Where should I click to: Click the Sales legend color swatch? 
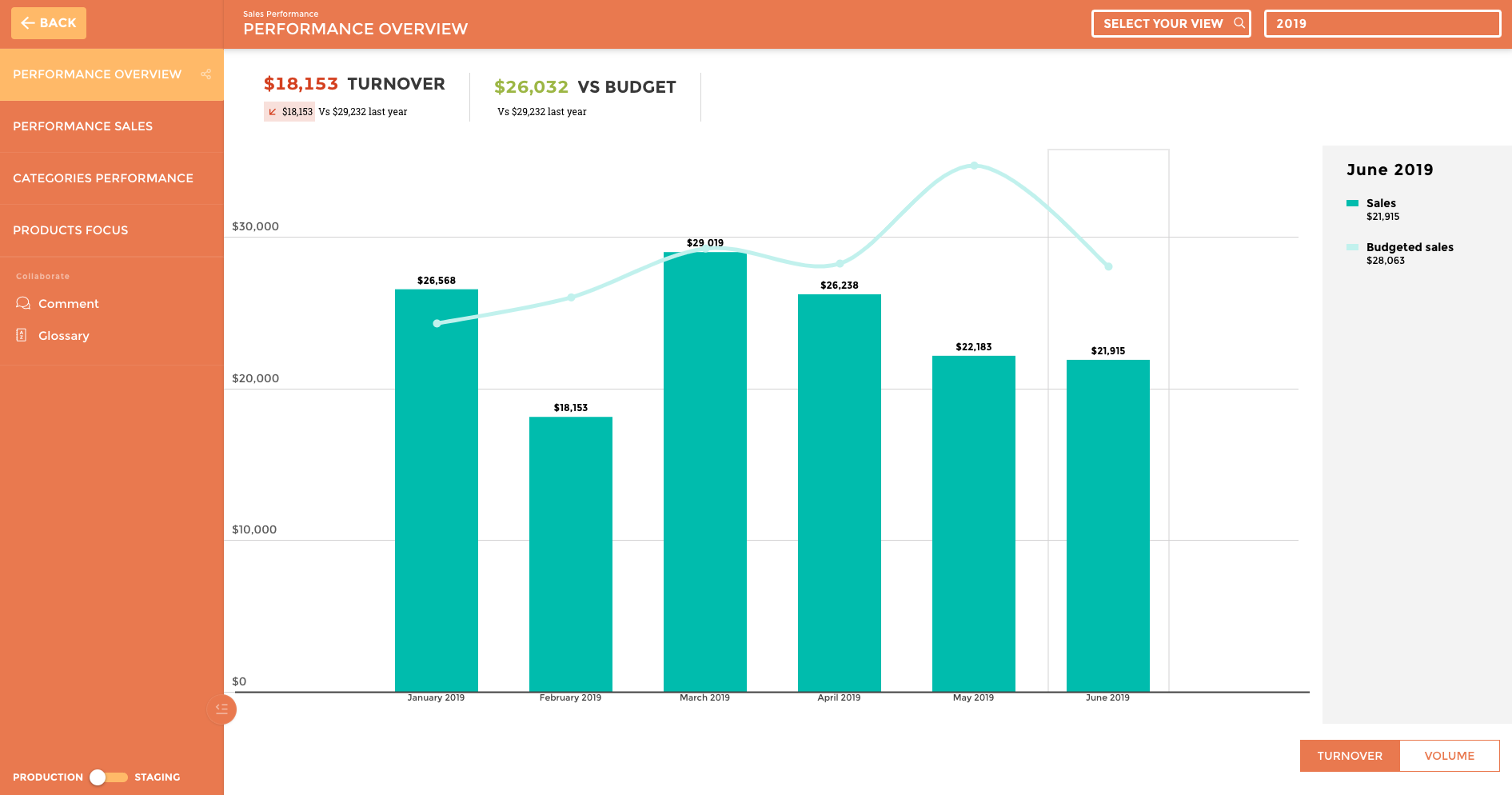(1352, 203)
